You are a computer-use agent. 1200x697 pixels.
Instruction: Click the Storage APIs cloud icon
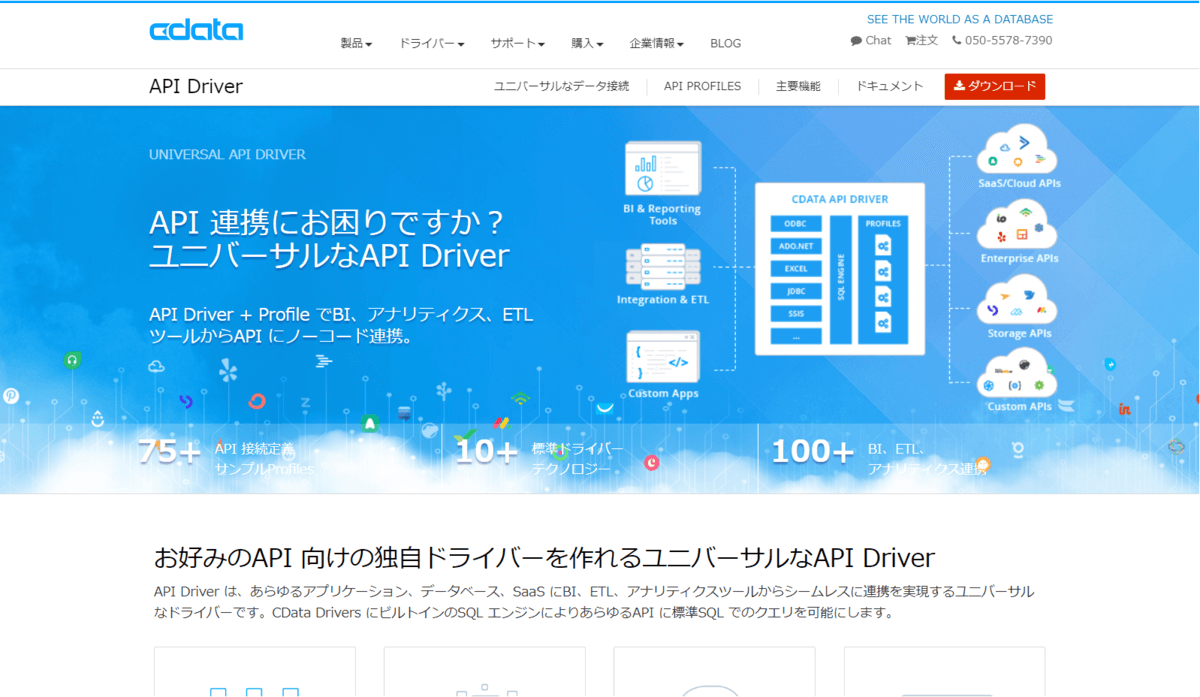tap(1018, 299)
